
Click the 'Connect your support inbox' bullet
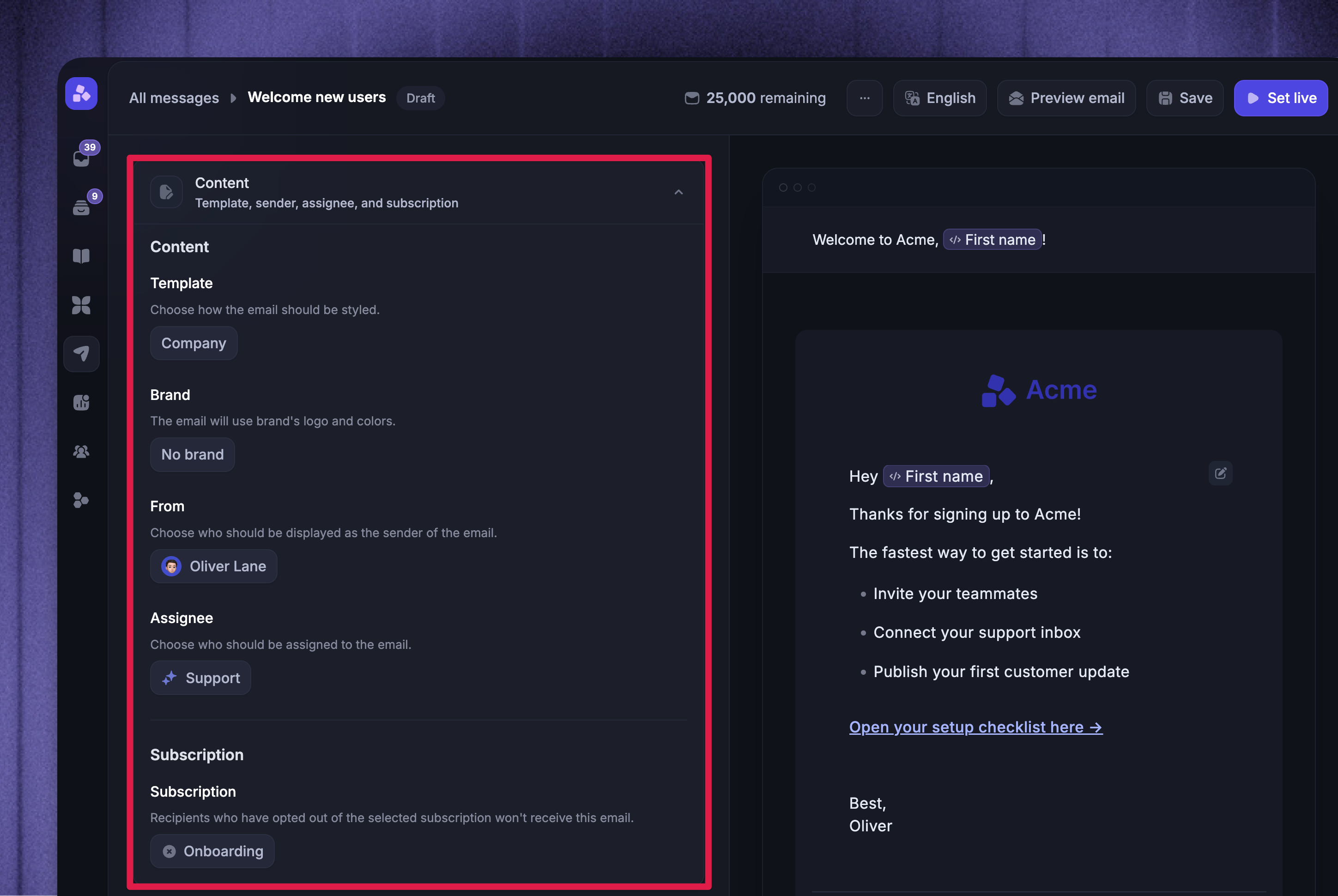[x=977, y=633]
